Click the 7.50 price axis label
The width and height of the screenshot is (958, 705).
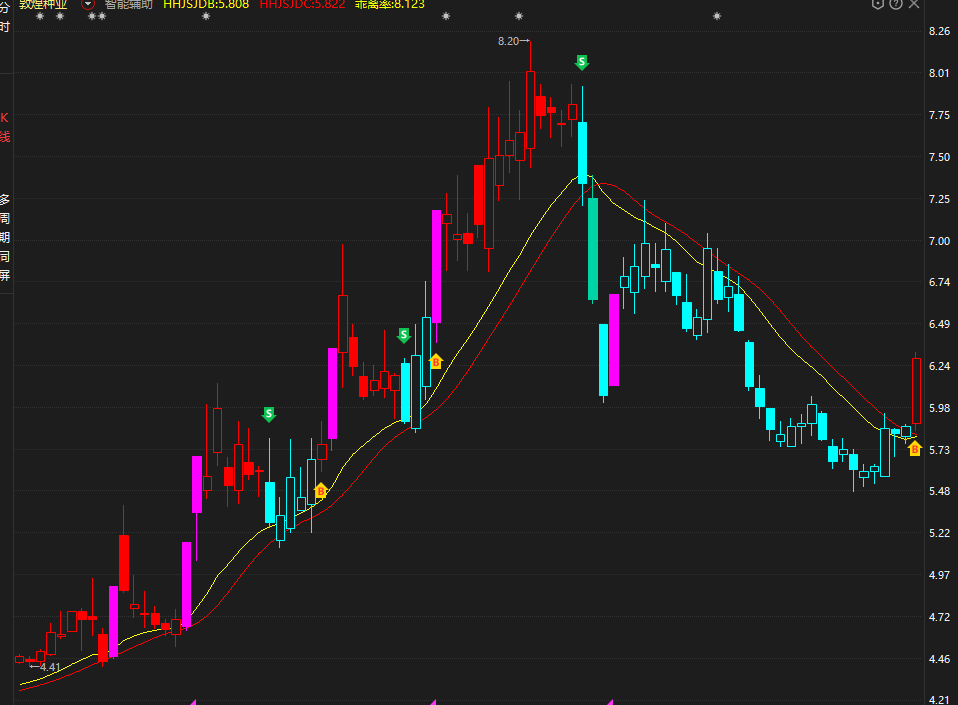coord(940,157)
